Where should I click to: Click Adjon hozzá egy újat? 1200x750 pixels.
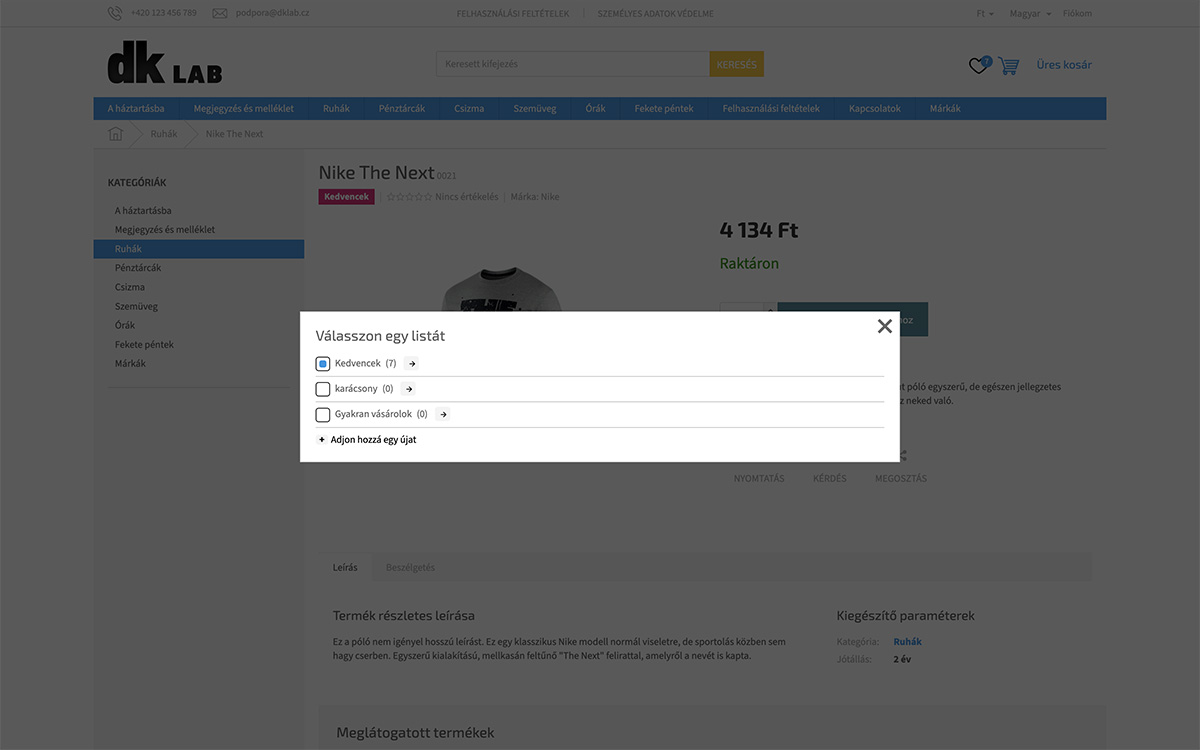pos(367,440)
